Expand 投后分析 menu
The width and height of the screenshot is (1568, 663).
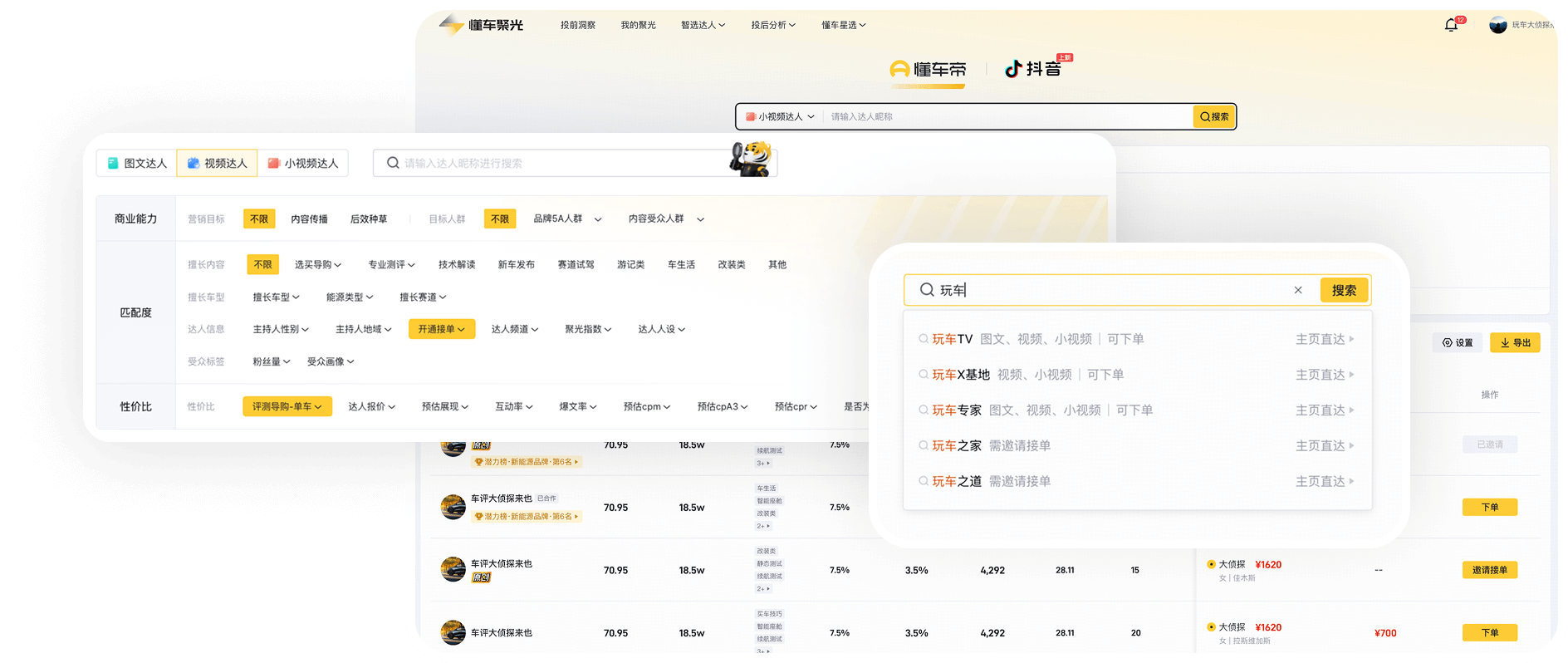coord(773,25)
